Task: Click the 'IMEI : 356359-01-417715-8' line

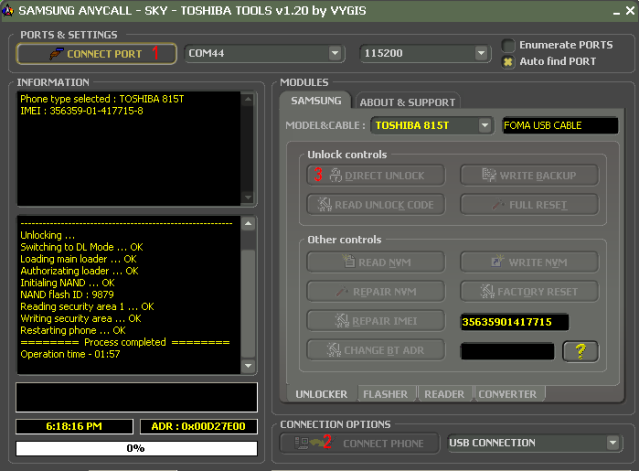Action: (x=82, y=111)
